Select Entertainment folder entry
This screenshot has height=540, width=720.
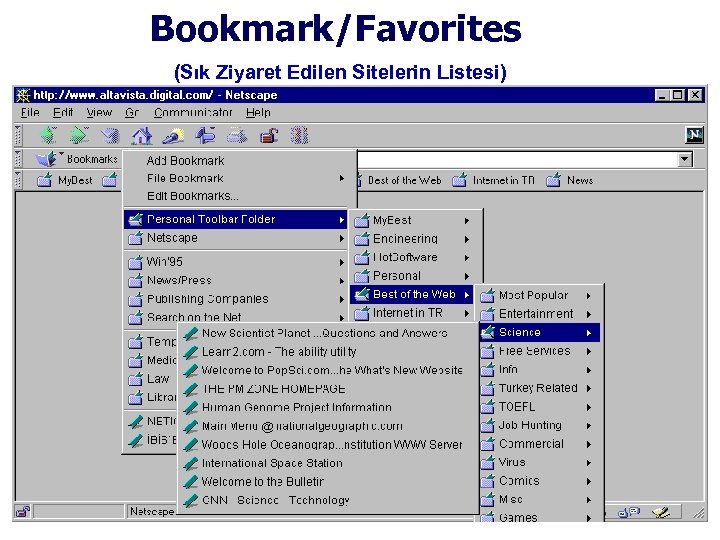click(540, 314)
